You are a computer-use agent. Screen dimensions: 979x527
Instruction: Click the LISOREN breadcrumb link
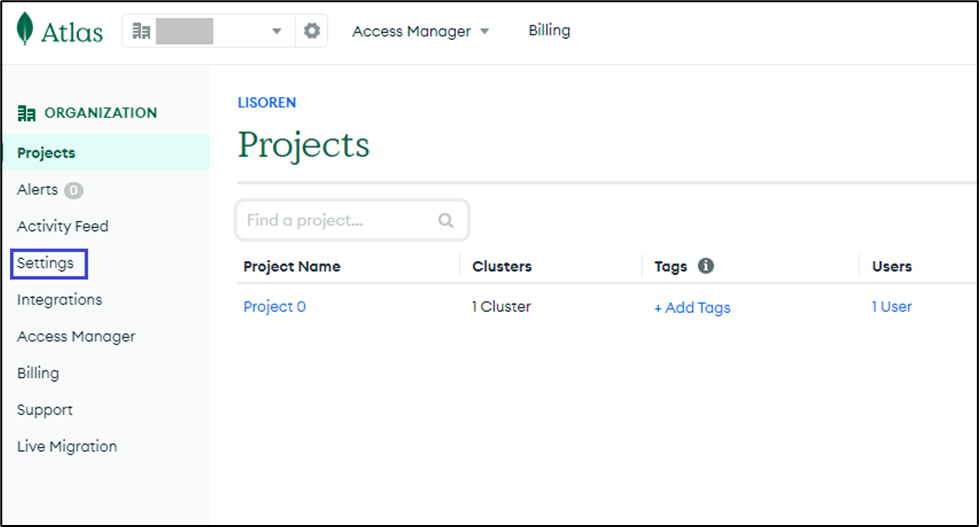pos(266,102)
